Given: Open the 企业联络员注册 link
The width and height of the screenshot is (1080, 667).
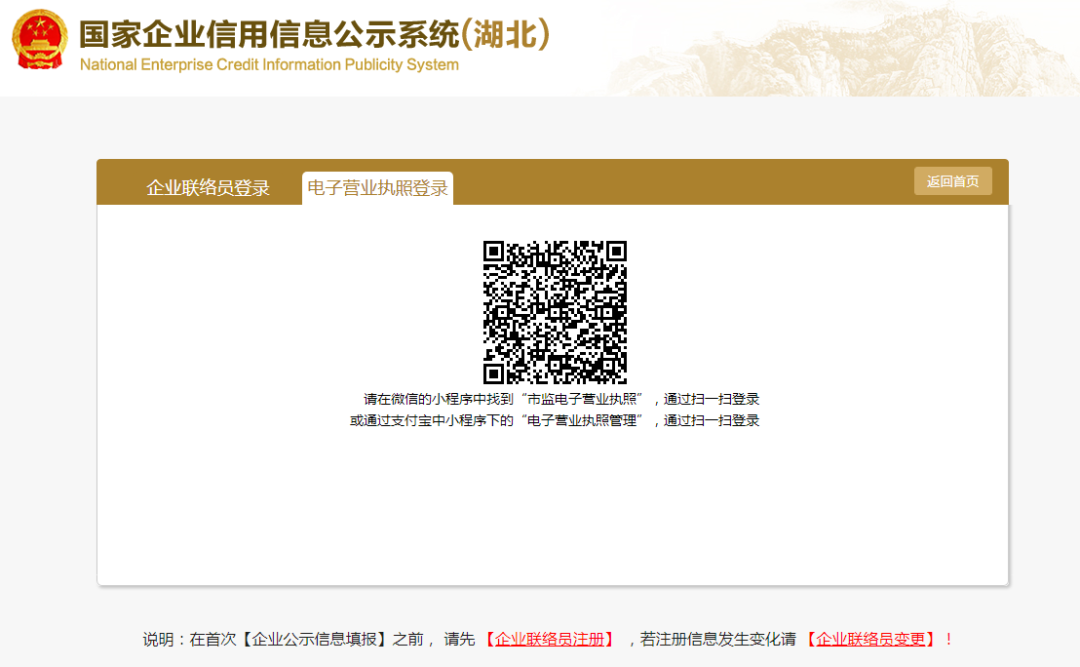Looking at the screenshot, I should coord(550,639).
